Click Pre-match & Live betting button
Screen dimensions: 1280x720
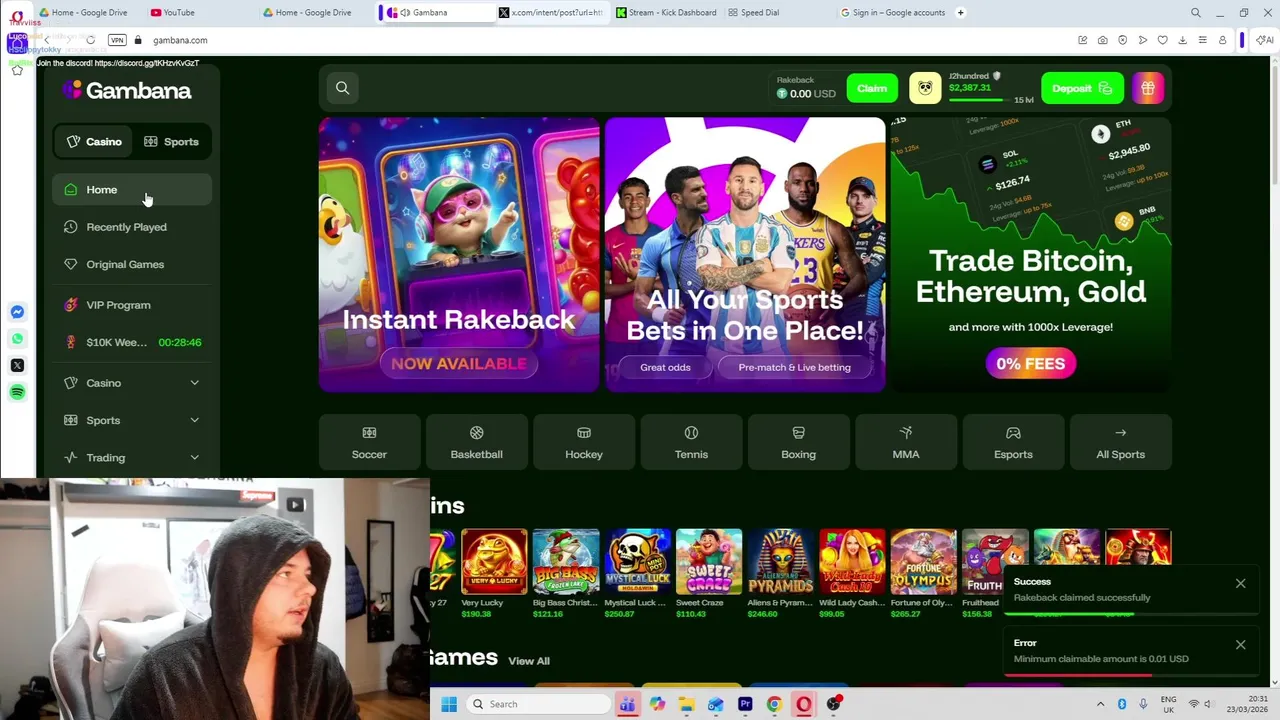click(x=794, y=367)
